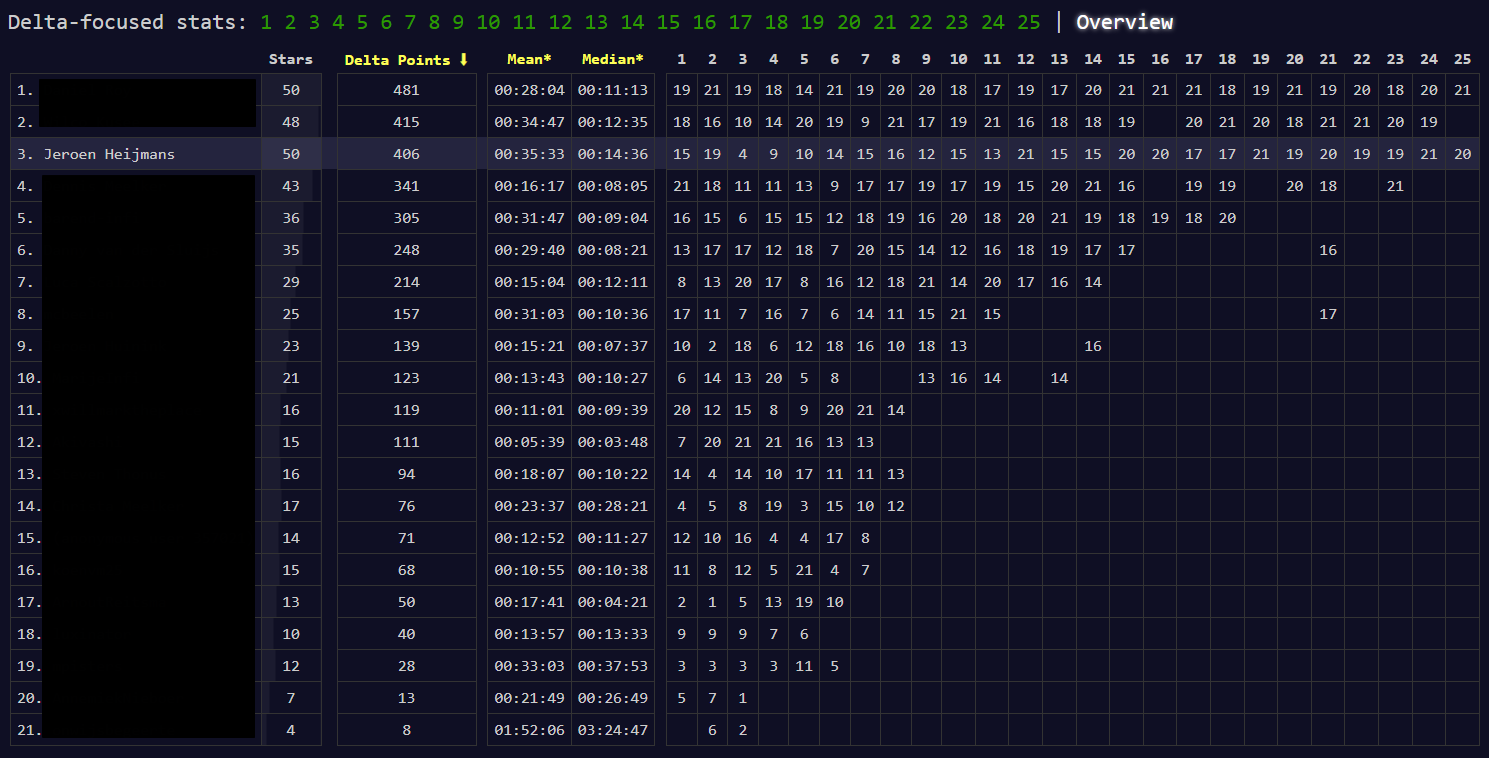Open day 7 link in top navigation
The width and height of the screenshot is (1489, 758).
click(x=410, y=22)
